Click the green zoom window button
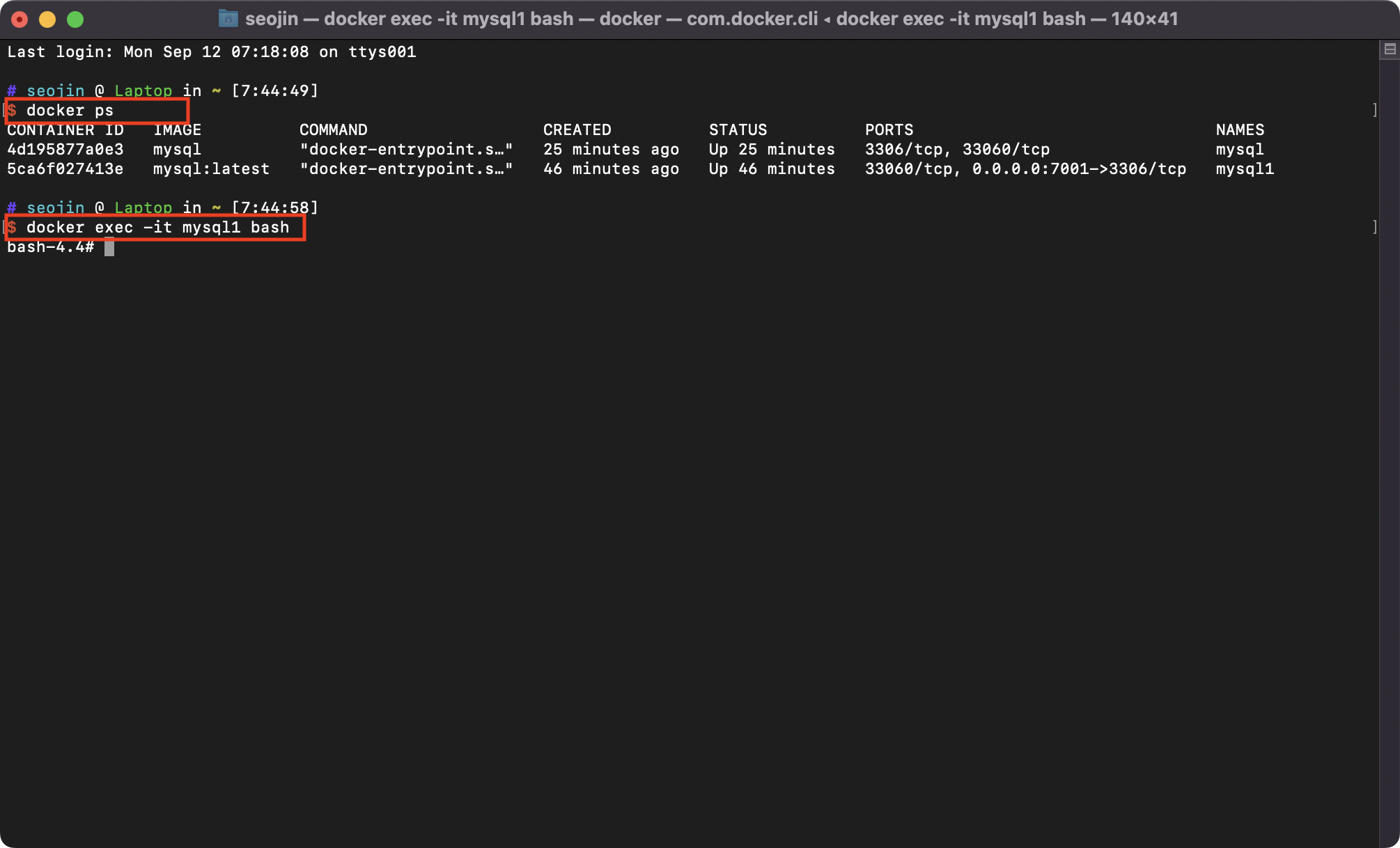The width and height of the screenshot is (1400, 848). [x=75, y=19]
